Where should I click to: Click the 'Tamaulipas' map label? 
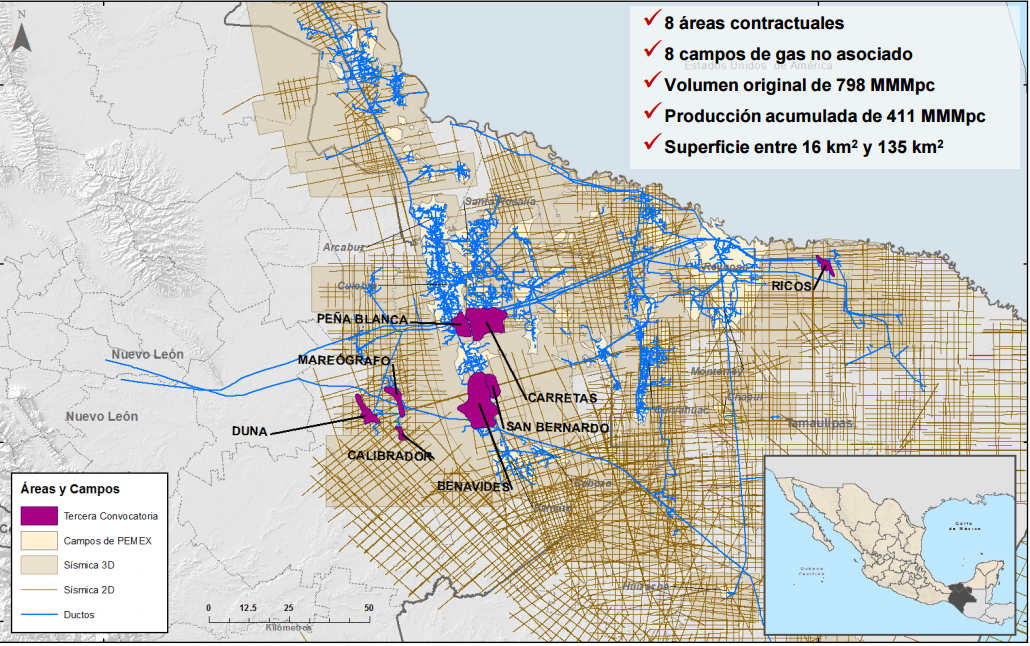pyautogui.click(x=820, y=423)
